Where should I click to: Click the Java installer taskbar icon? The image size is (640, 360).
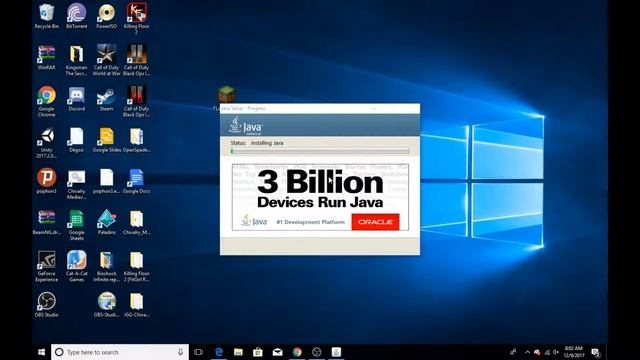(x=336, y=352)
